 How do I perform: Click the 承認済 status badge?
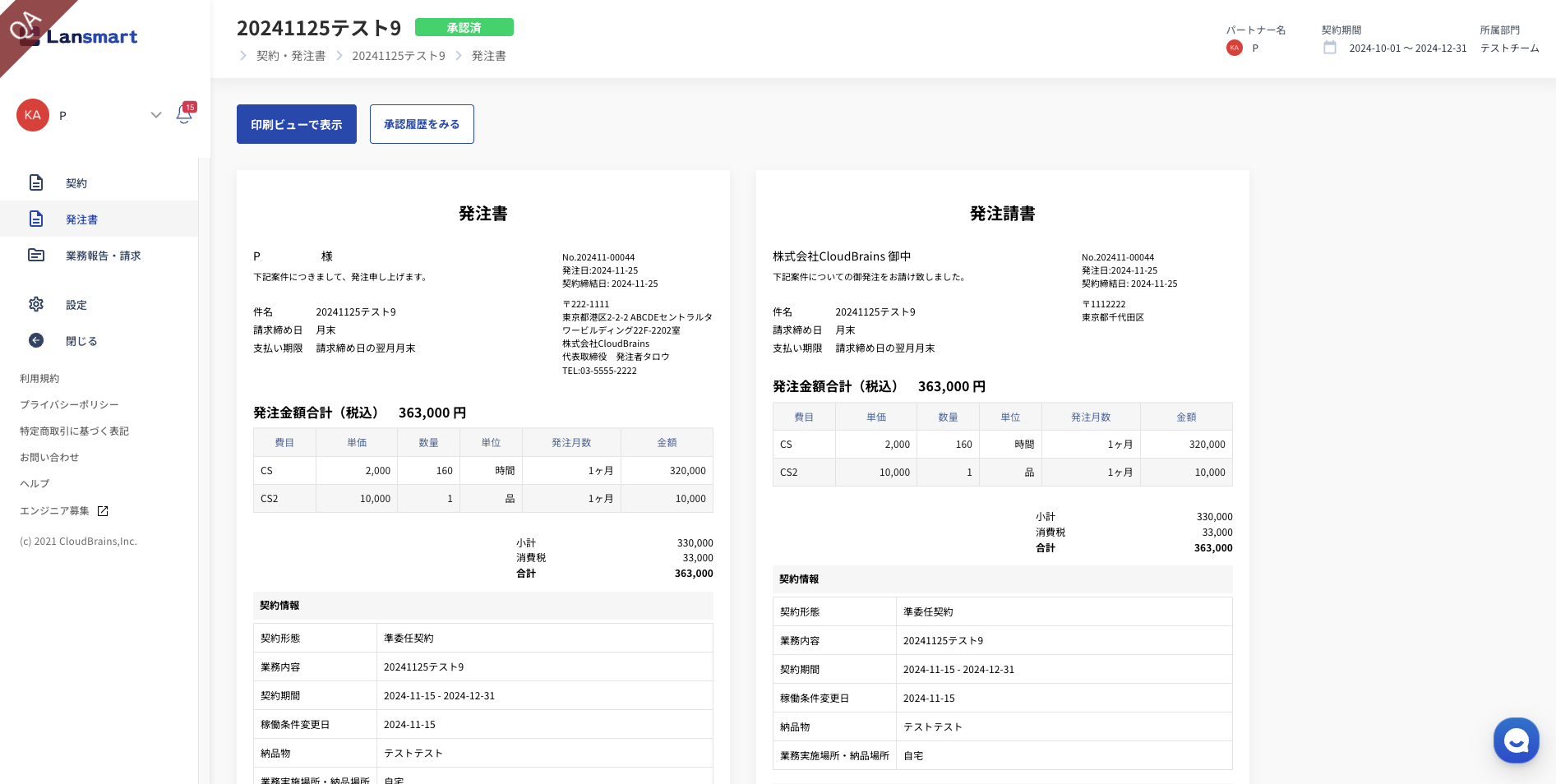[x=464, y=27]
